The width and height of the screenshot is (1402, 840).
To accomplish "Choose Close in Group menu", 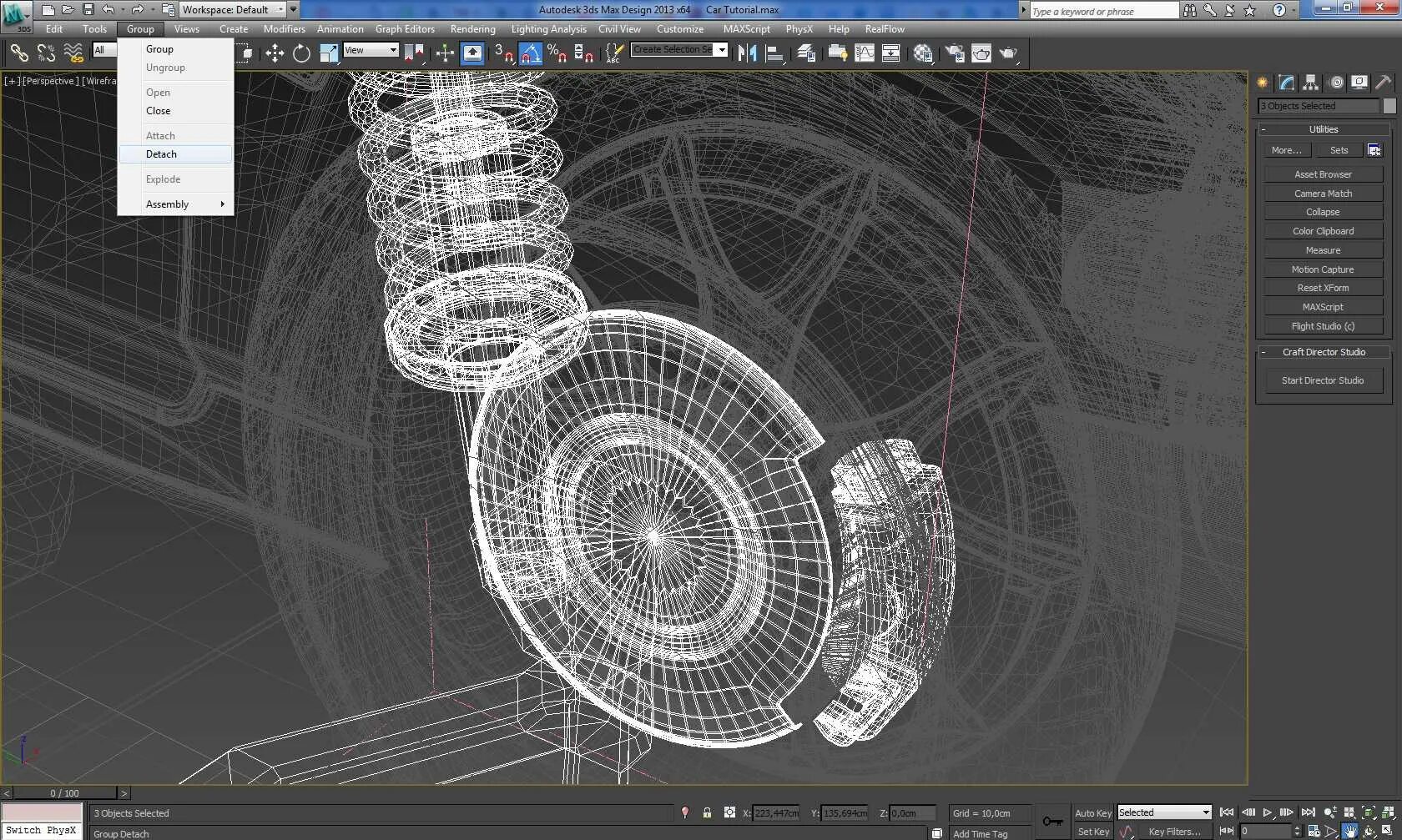I will tap(175, 111).
